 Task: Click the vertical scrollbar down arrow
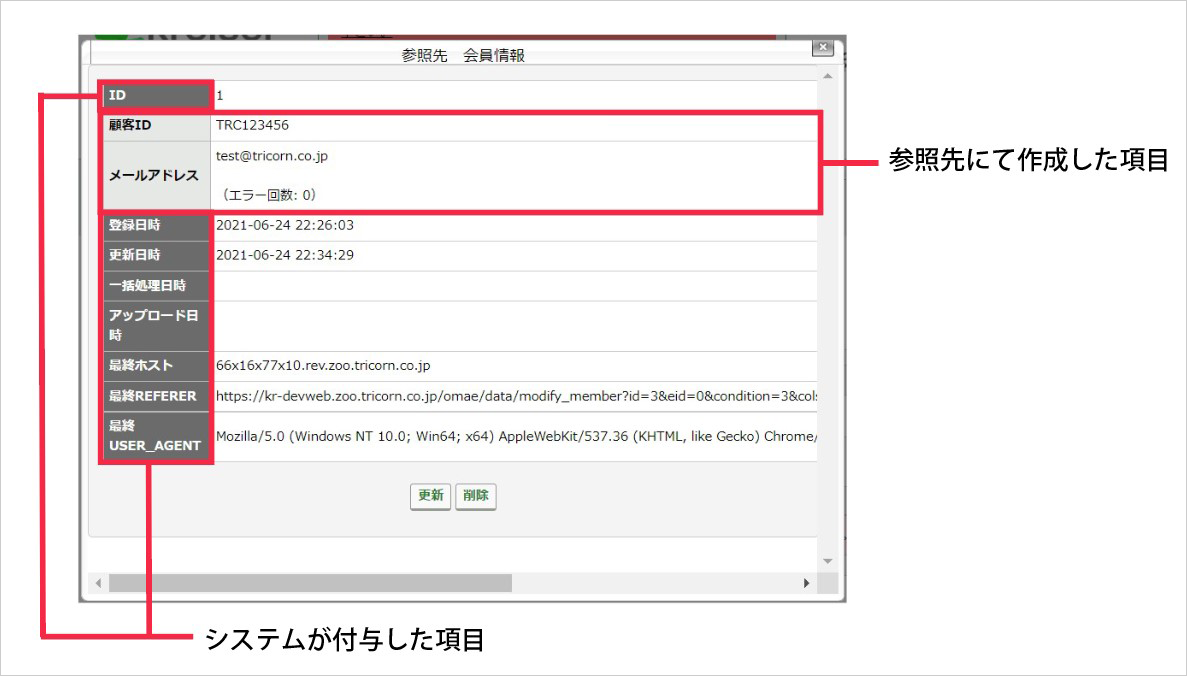click(x=827, y=561)
